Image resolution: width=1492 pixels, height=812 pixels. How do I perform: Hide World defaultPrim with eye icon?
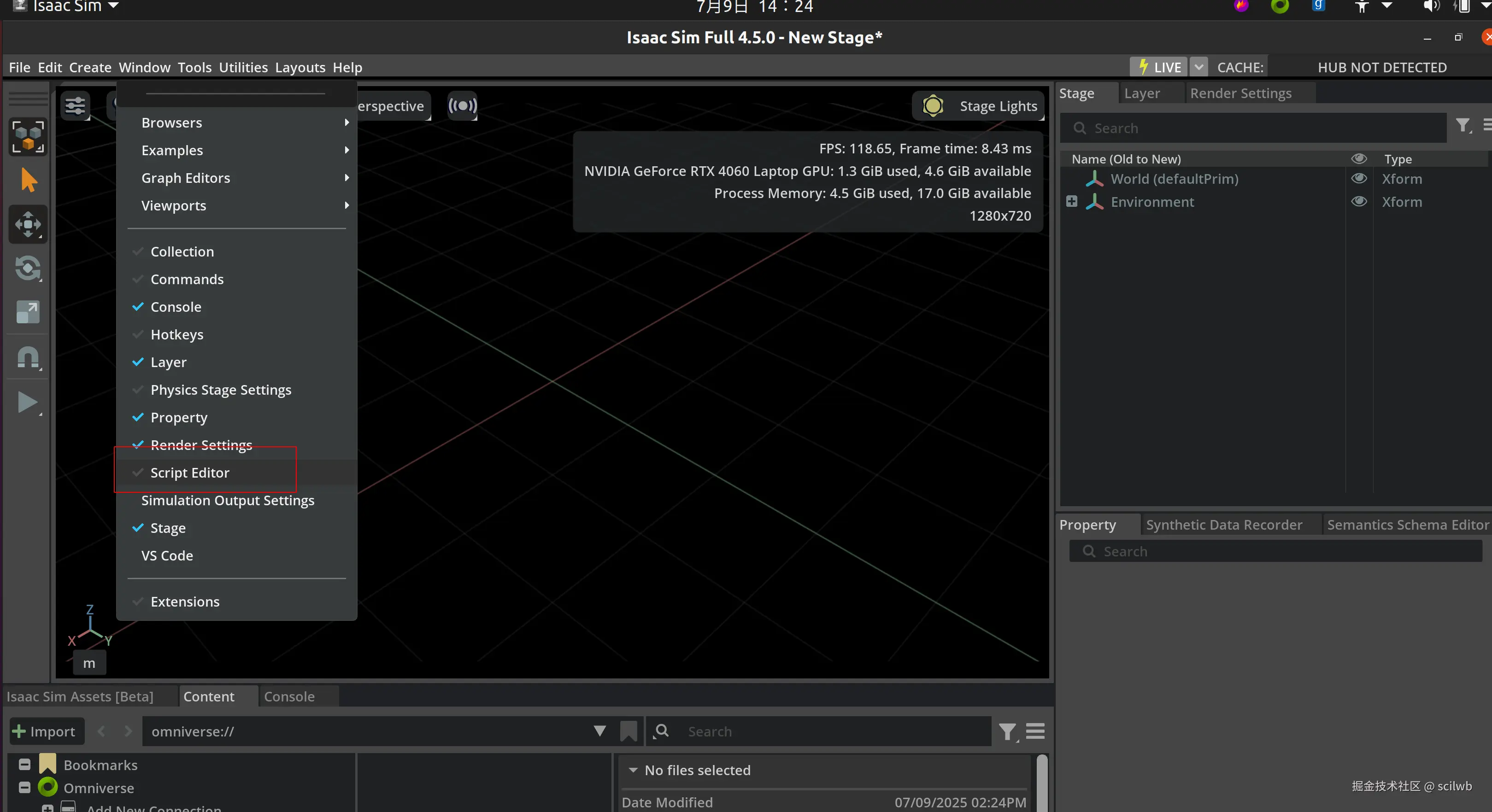pyautogui.click(x=1359, y=178)
